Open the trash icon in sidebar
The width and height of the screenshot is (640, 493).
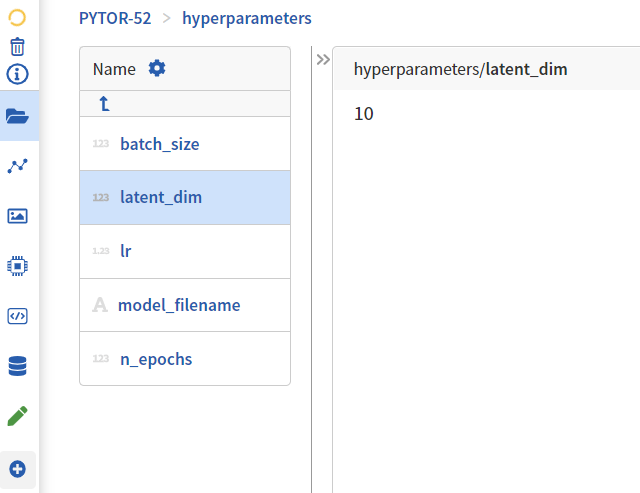click(17, 47)
